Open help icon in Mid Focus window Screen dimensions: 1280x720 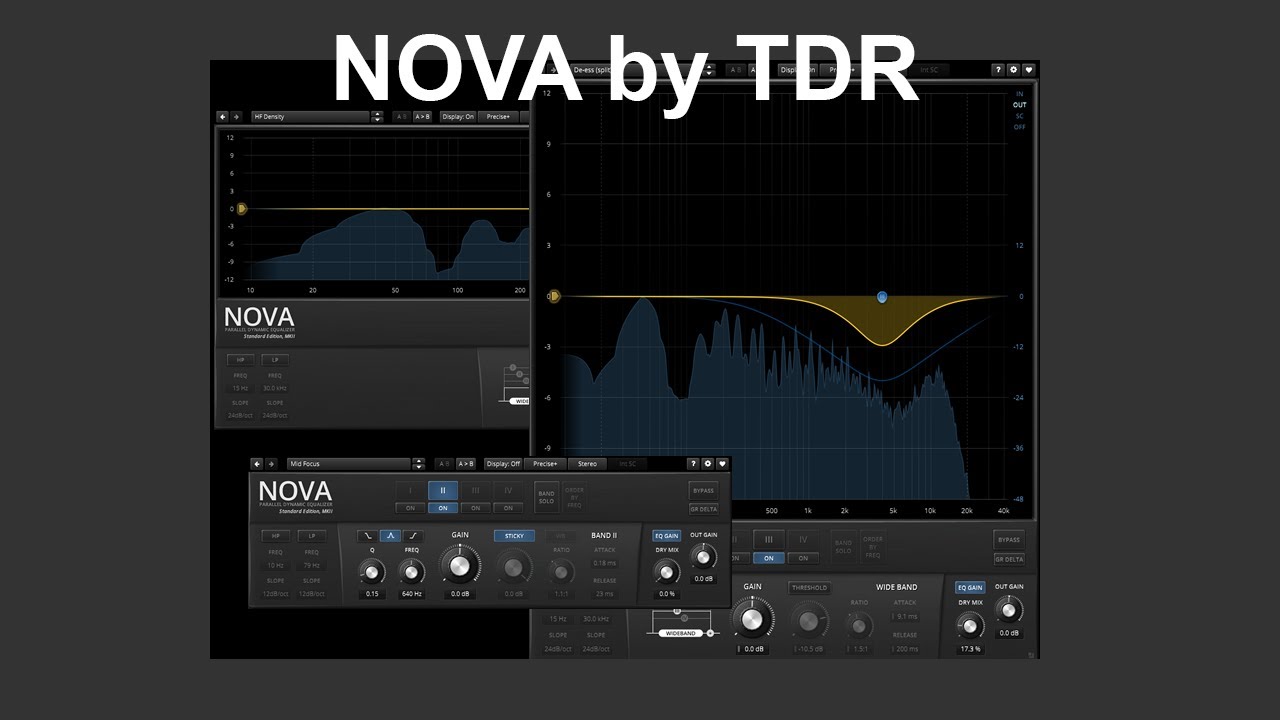693,464
